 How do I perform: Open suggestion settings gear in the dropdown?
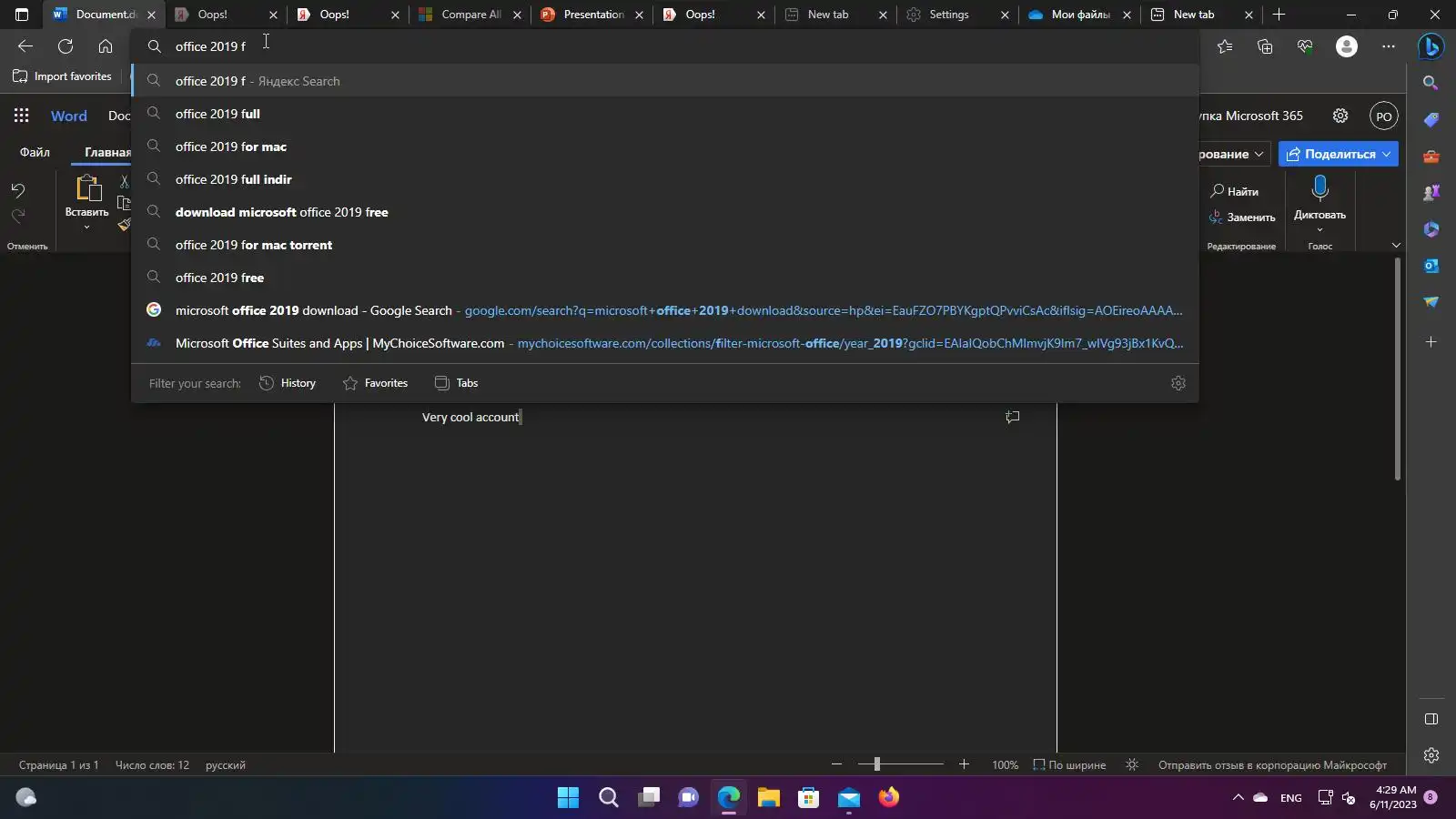click(1178, 383)
